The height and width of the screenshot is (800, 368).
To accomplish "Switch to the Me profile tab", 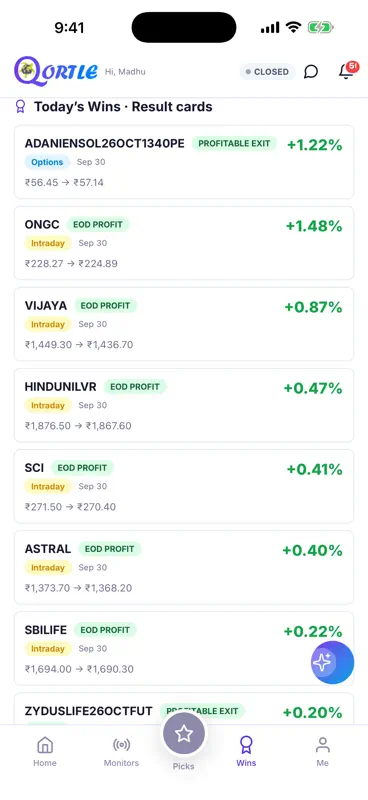I will [323, 751].
